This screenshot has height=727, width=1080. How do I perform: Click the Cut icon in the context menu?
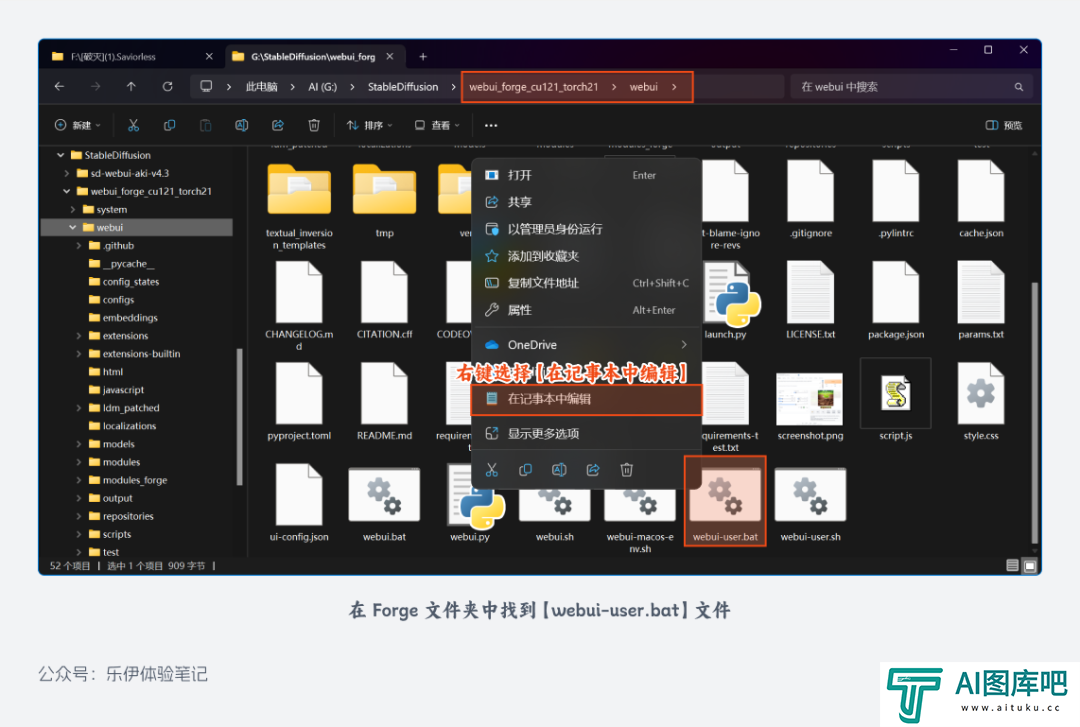pyautogui.click(x=492, y=470)
